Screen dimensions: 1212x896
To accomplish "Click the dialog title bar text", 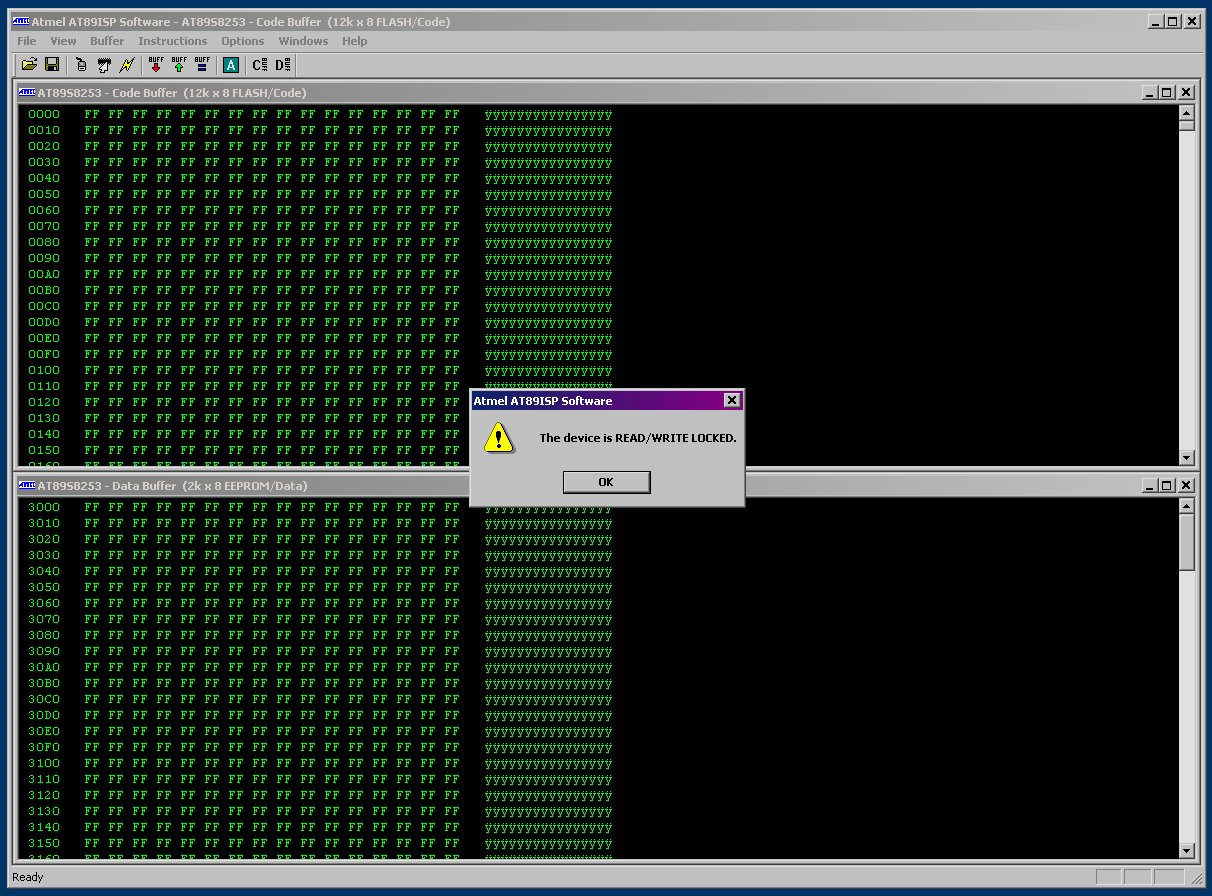I will [543, 400].
